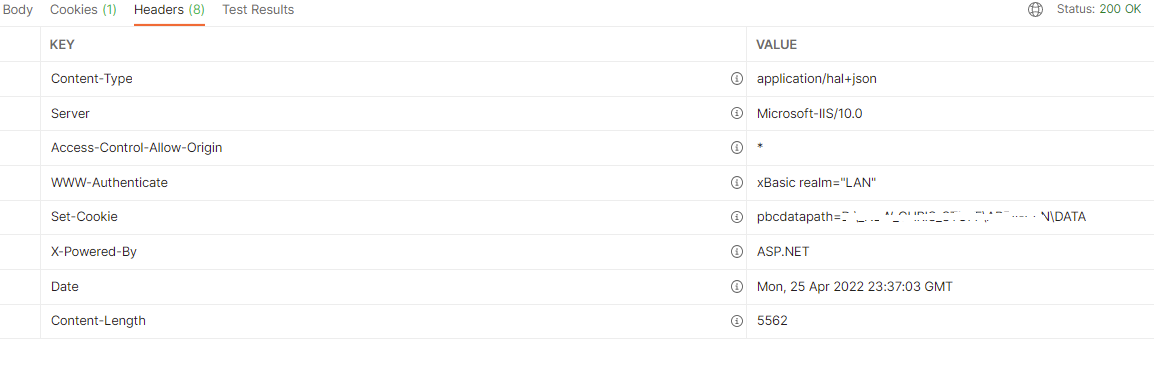Click info icon next to Set-Cookie
This screenshot has width=1154, height=374.
point(736,217)
